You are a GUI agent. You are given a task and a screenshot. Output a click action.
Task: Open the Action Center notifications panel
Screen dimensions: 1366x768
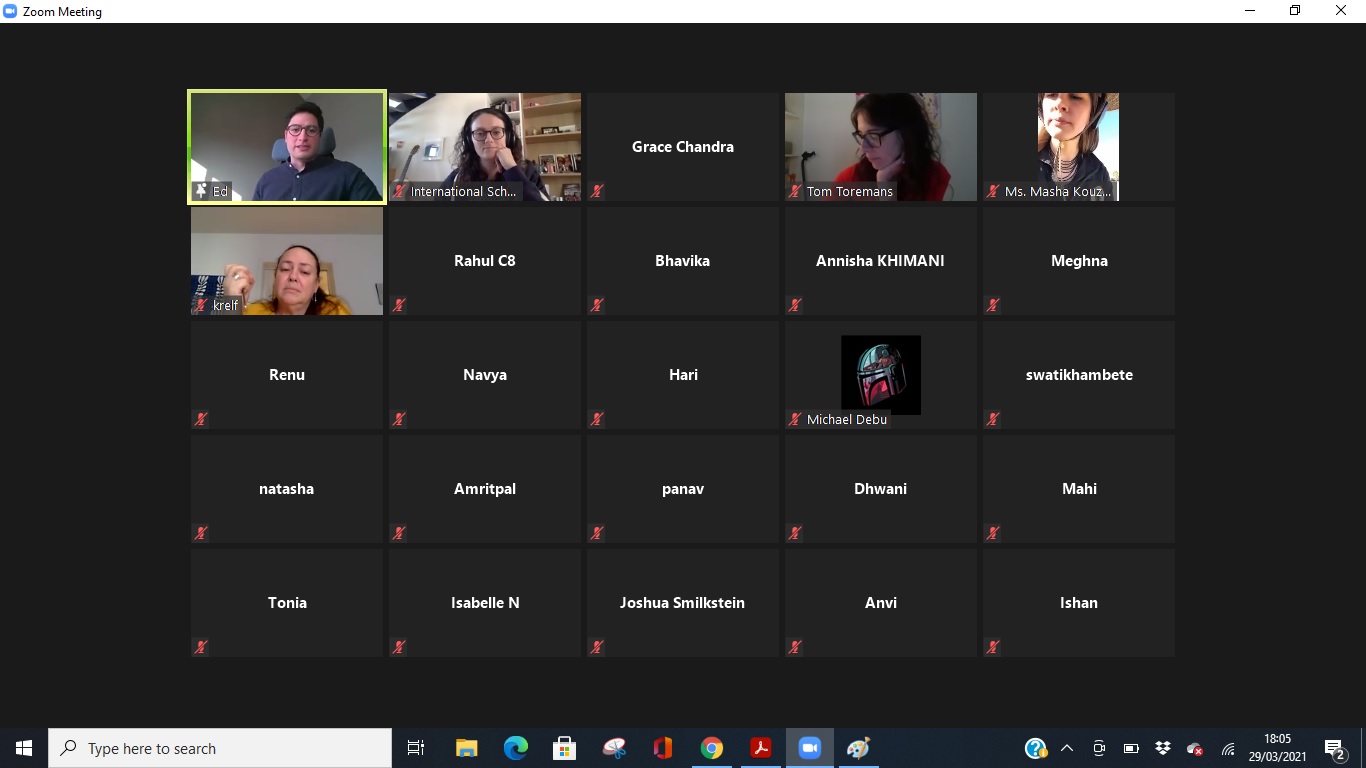pos(1334,748)
